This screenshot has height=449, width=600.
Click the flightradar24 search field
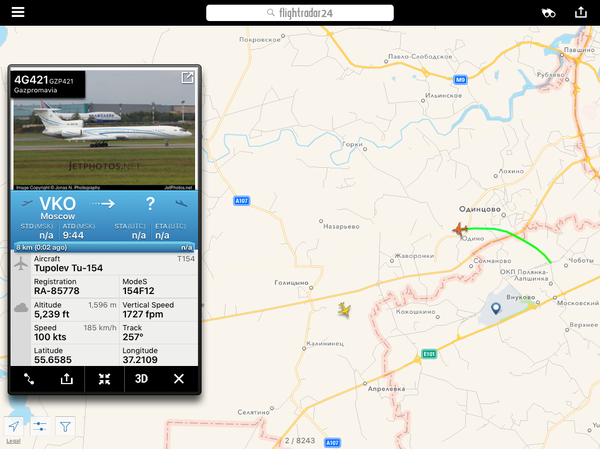coord(300,13)
